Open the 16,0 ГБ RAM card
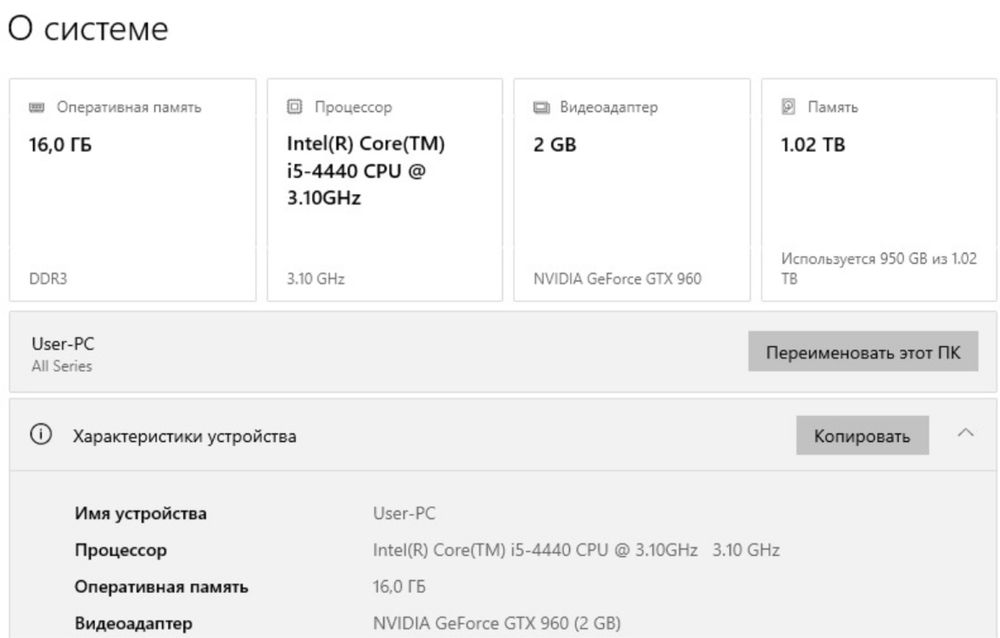 coord(132,190)
